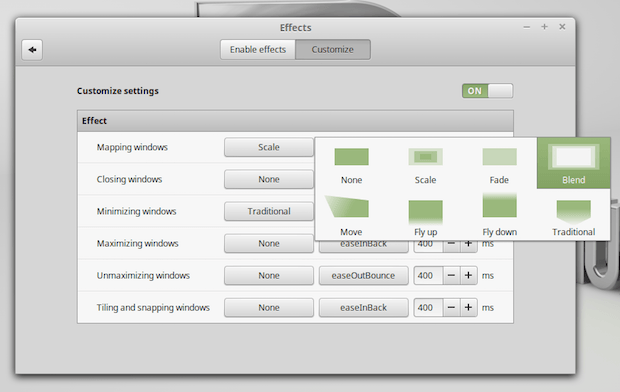
Task: Open Unmaximizing windows None effect dropdown
Action: point(269,275)
